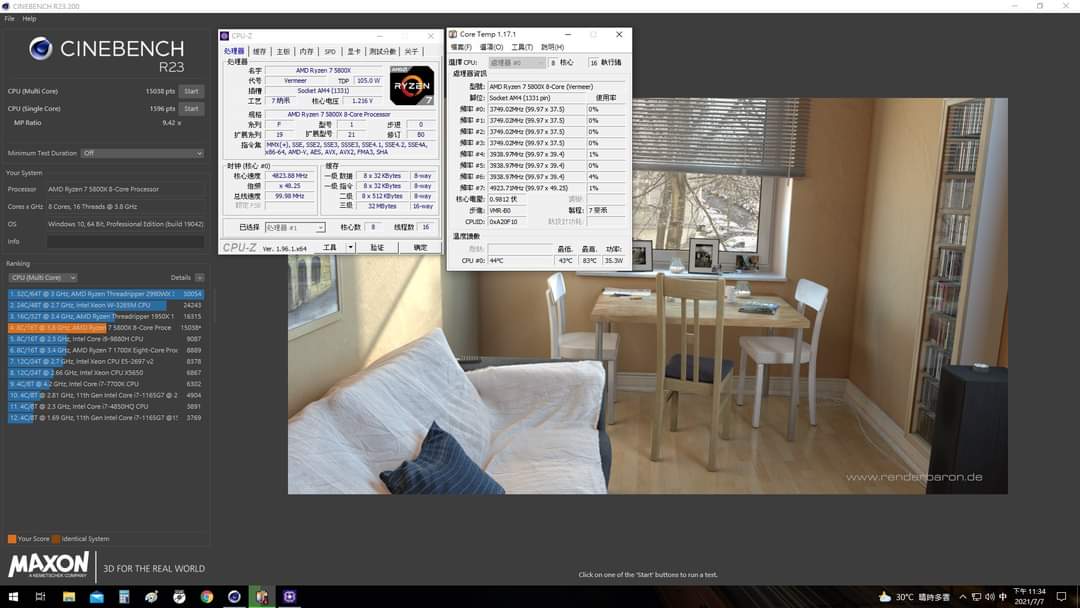
Task: Open the 已选择 processor dropdown in CPU-Z
Action: tap(294, 227)
